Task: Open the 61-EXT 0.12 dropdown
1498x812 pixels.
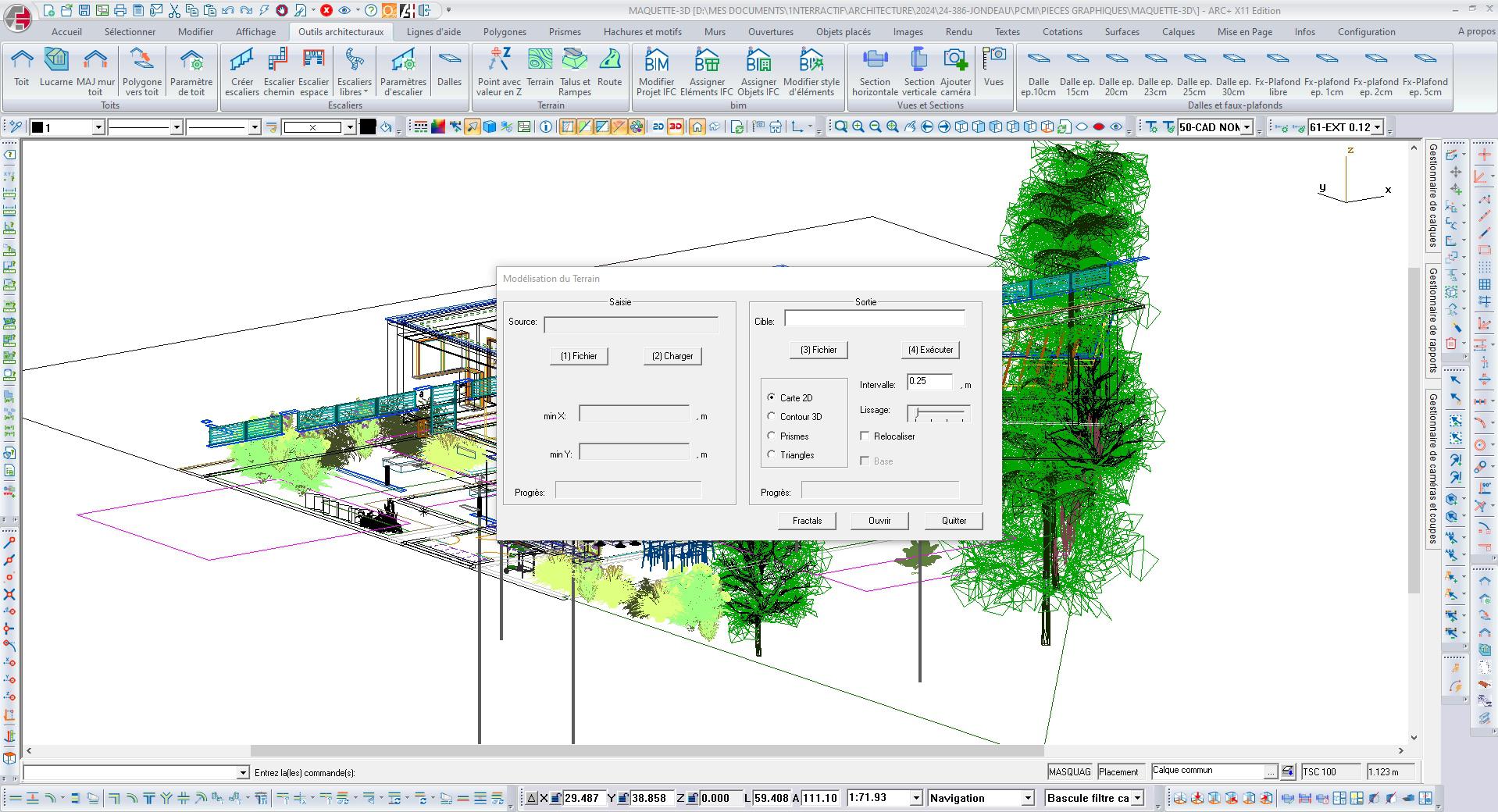Action: click(1378, 127)
